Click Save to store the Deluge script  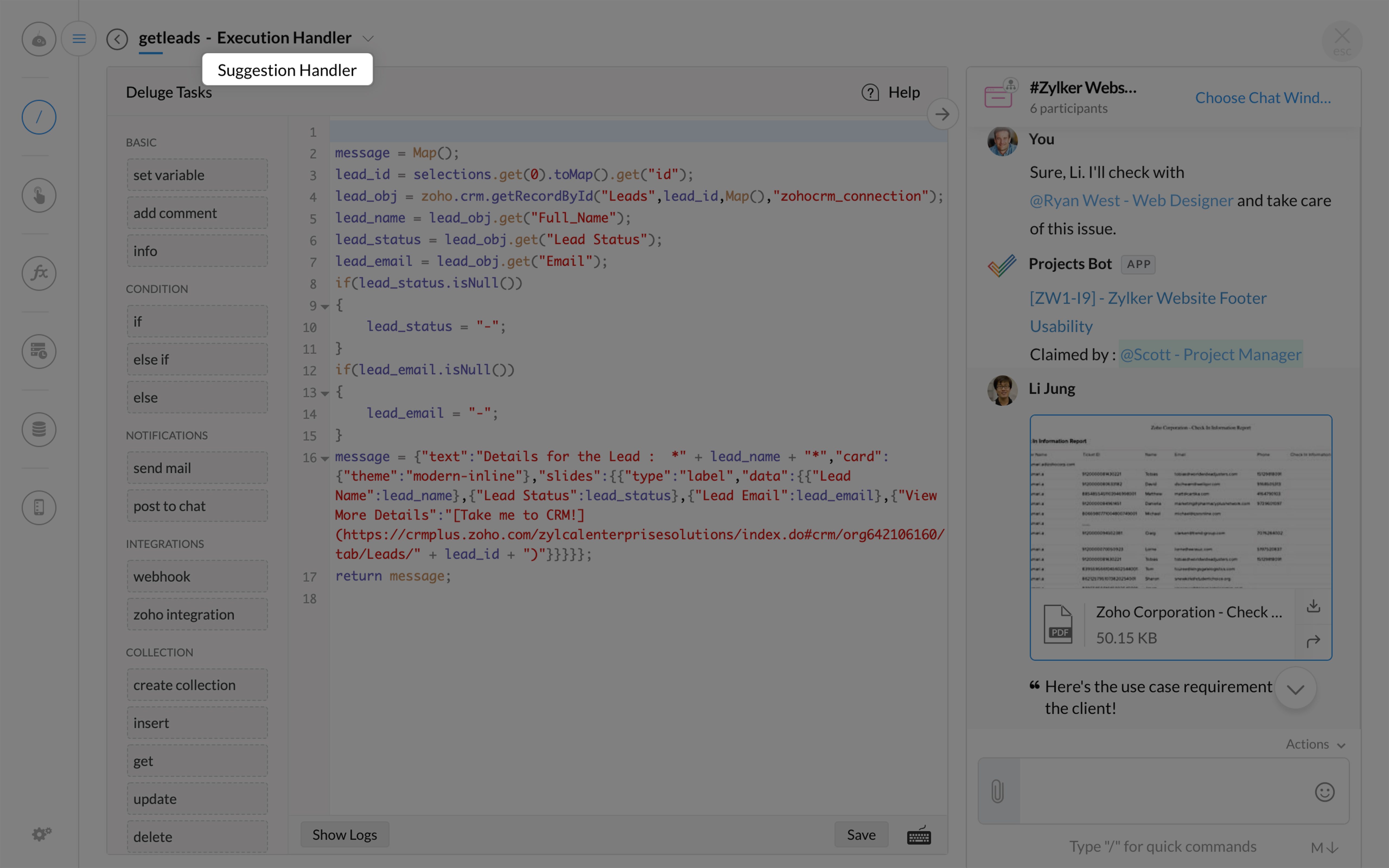(x=861, y=834)
